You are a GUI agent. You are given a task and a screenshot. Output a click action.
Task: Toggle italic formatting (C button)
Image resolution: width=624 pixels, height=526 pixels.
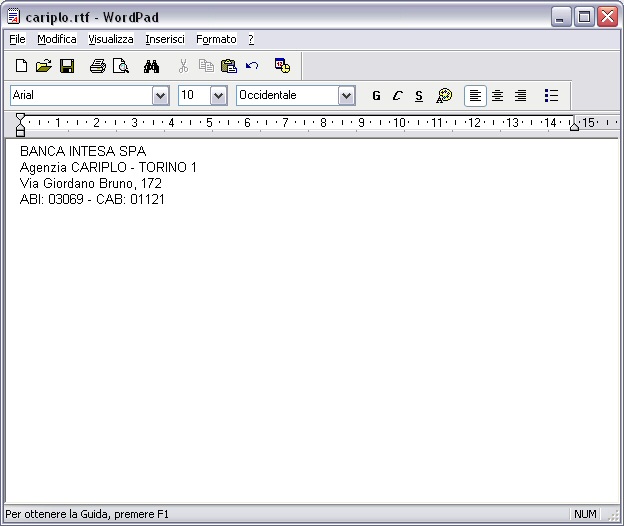point(397,95)
